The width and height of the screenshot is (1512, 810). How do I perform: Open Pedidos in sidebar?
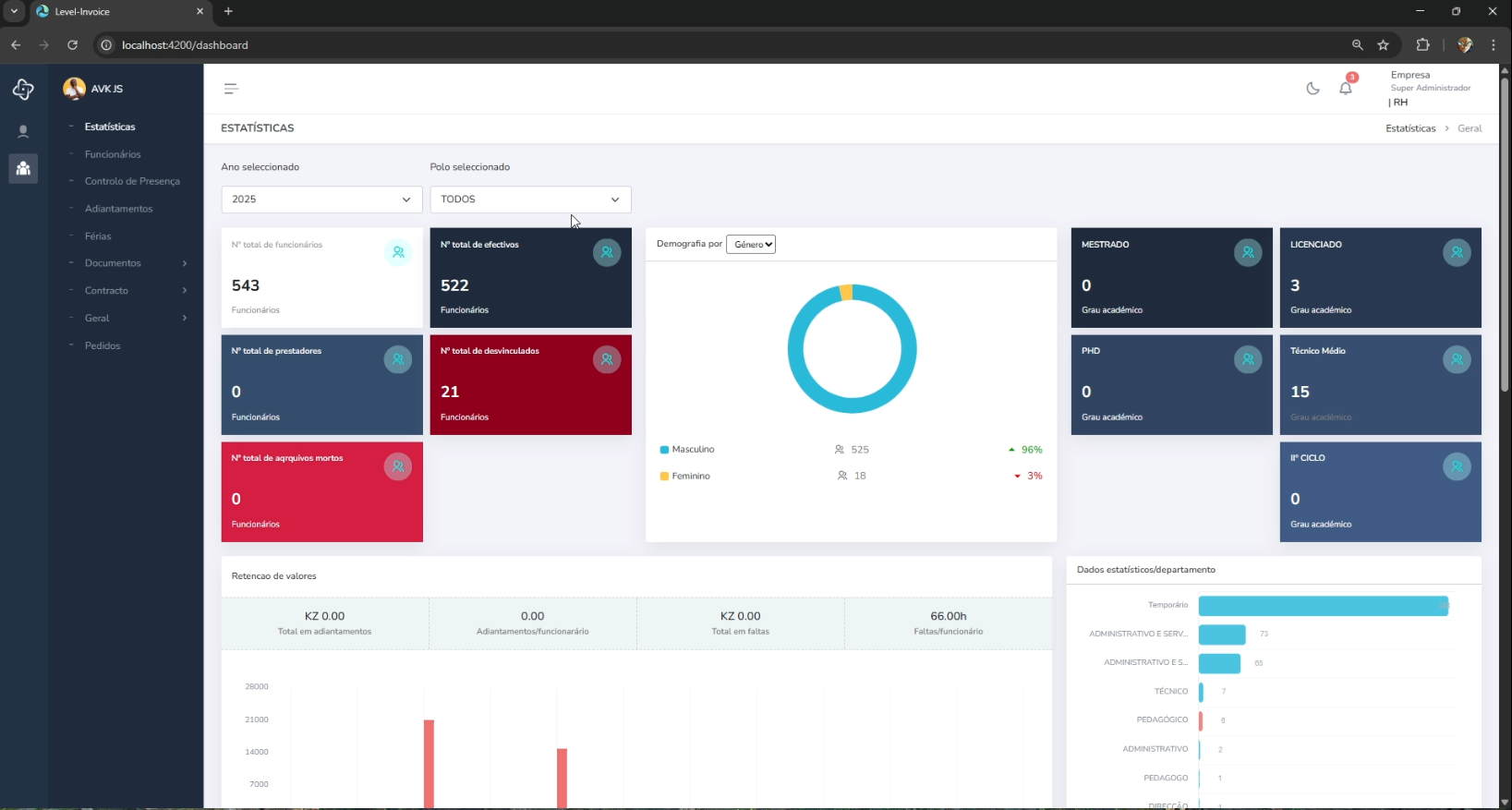(103, 345)
